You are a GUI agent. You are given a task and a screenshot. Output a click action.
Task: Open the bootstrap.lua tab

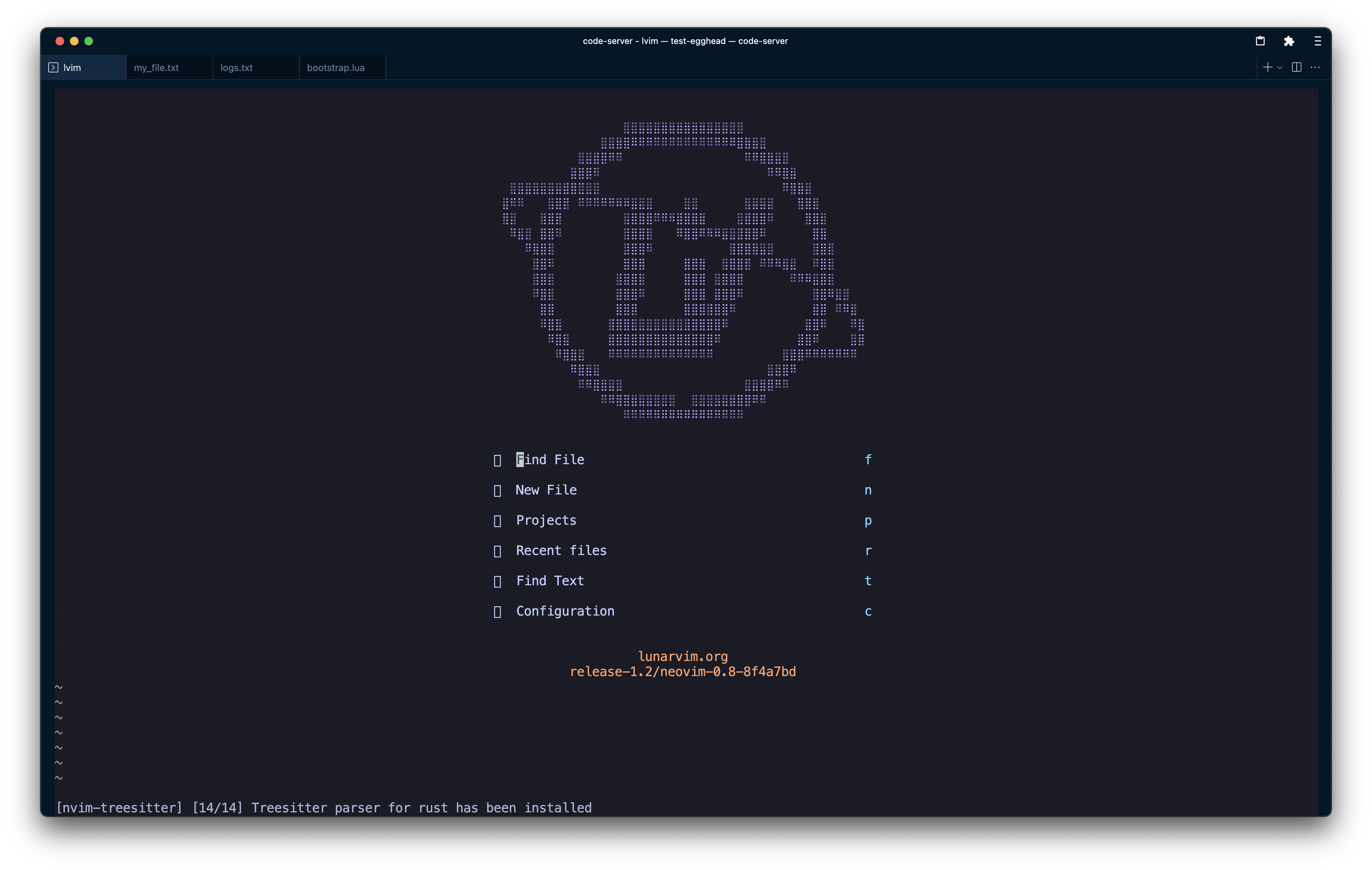pyautogui.click(x=335, y=67)
